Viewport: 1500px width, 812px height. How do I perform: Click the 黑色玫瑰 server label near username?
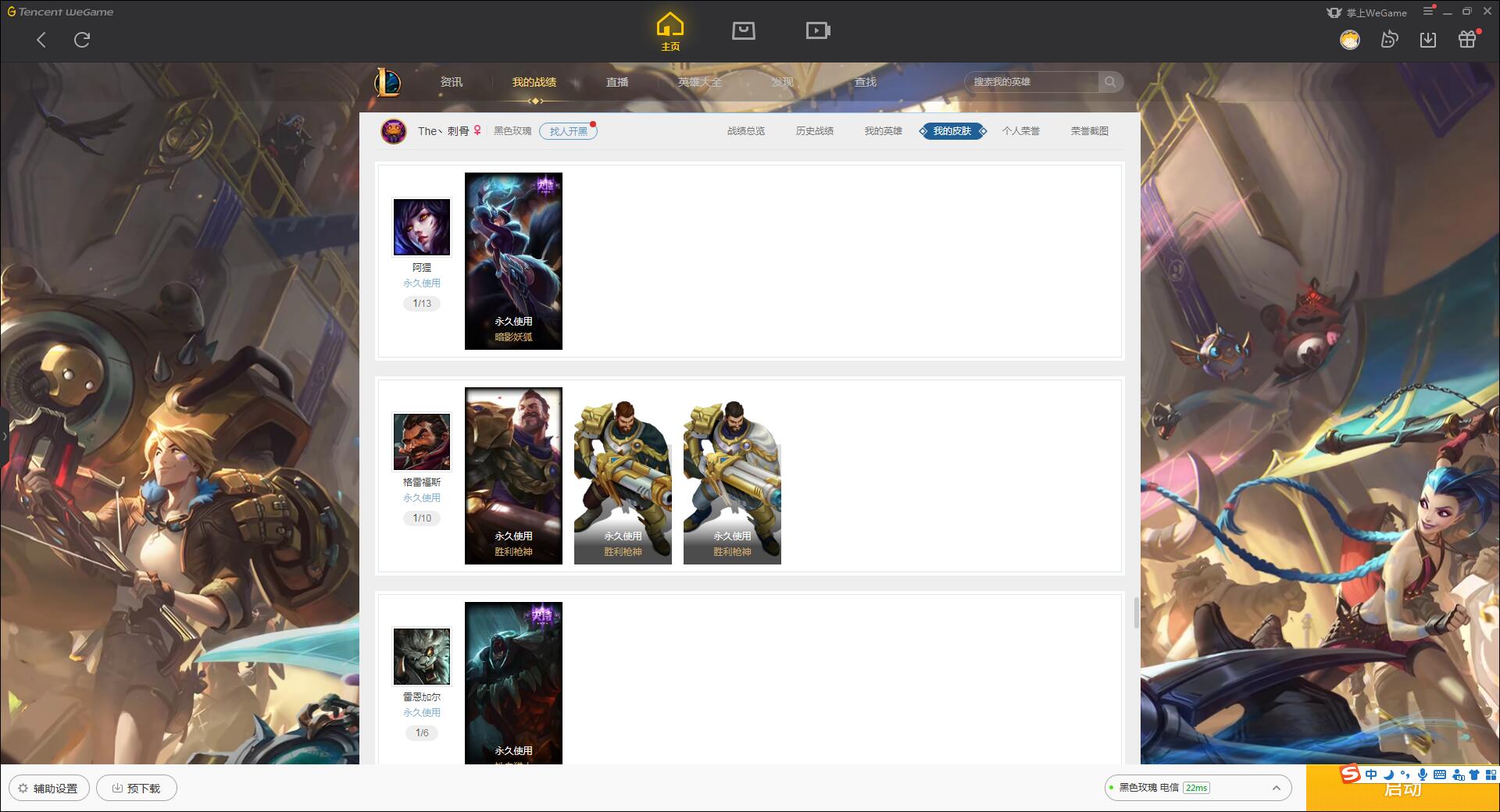click(512, 131)
